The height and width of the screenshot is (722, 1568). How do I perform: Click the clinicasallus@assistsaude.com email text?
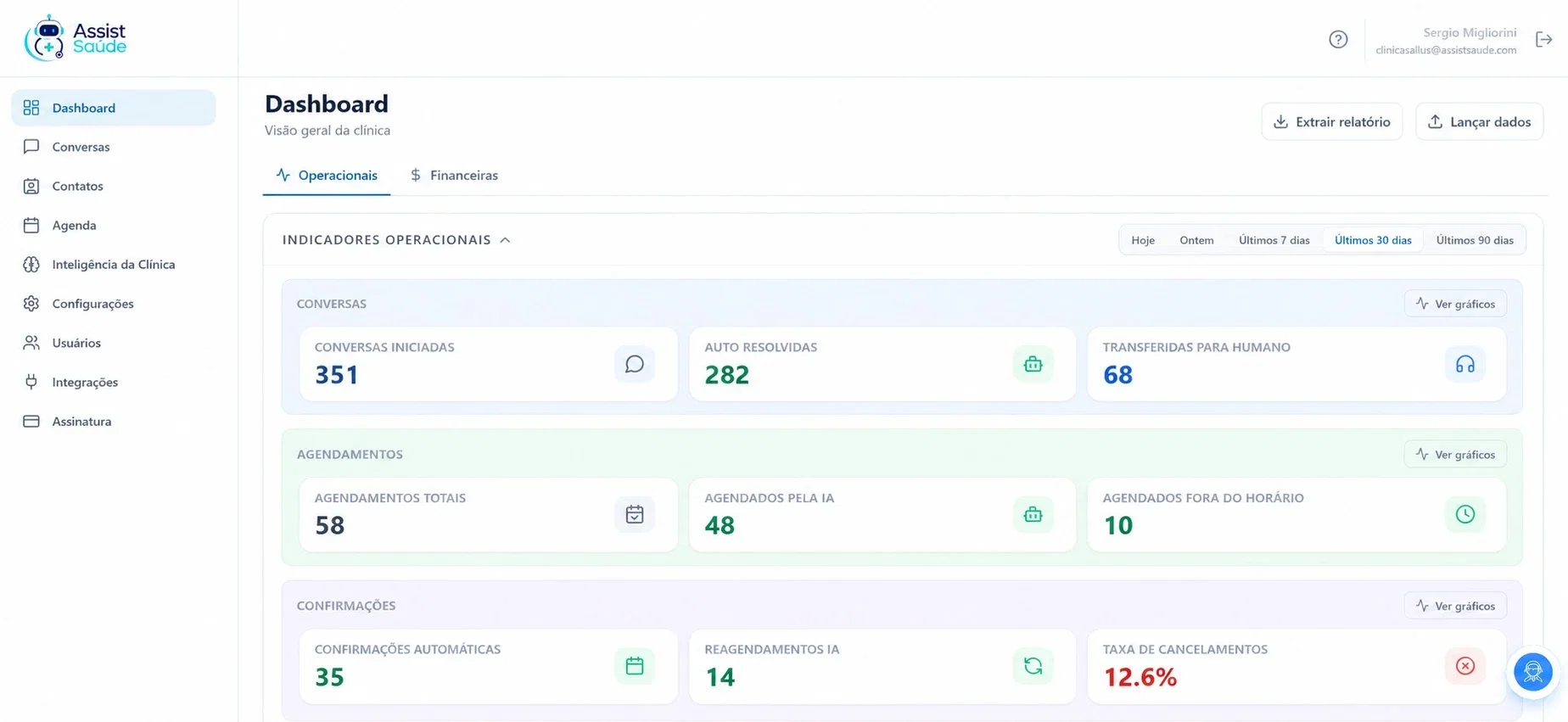[1446, 50]
